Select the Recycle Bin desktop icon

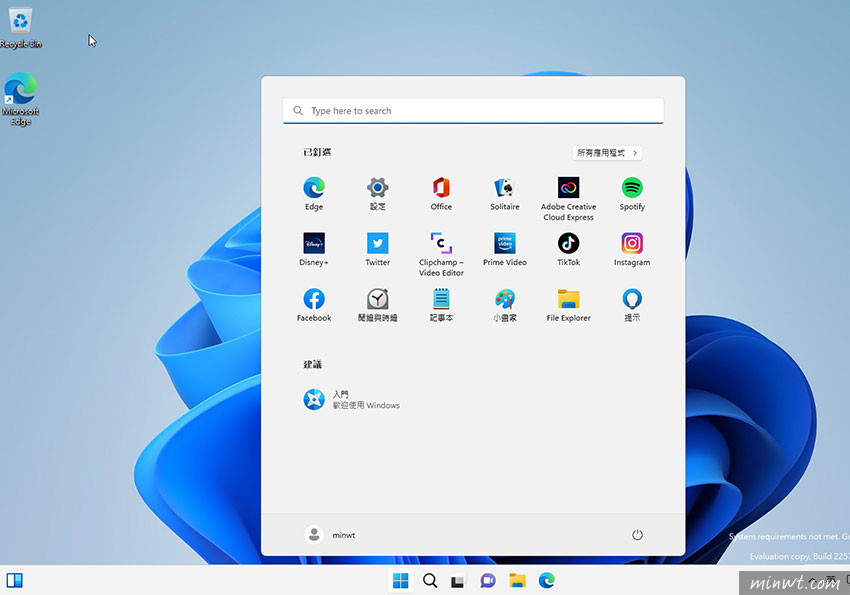click(21, 27)
